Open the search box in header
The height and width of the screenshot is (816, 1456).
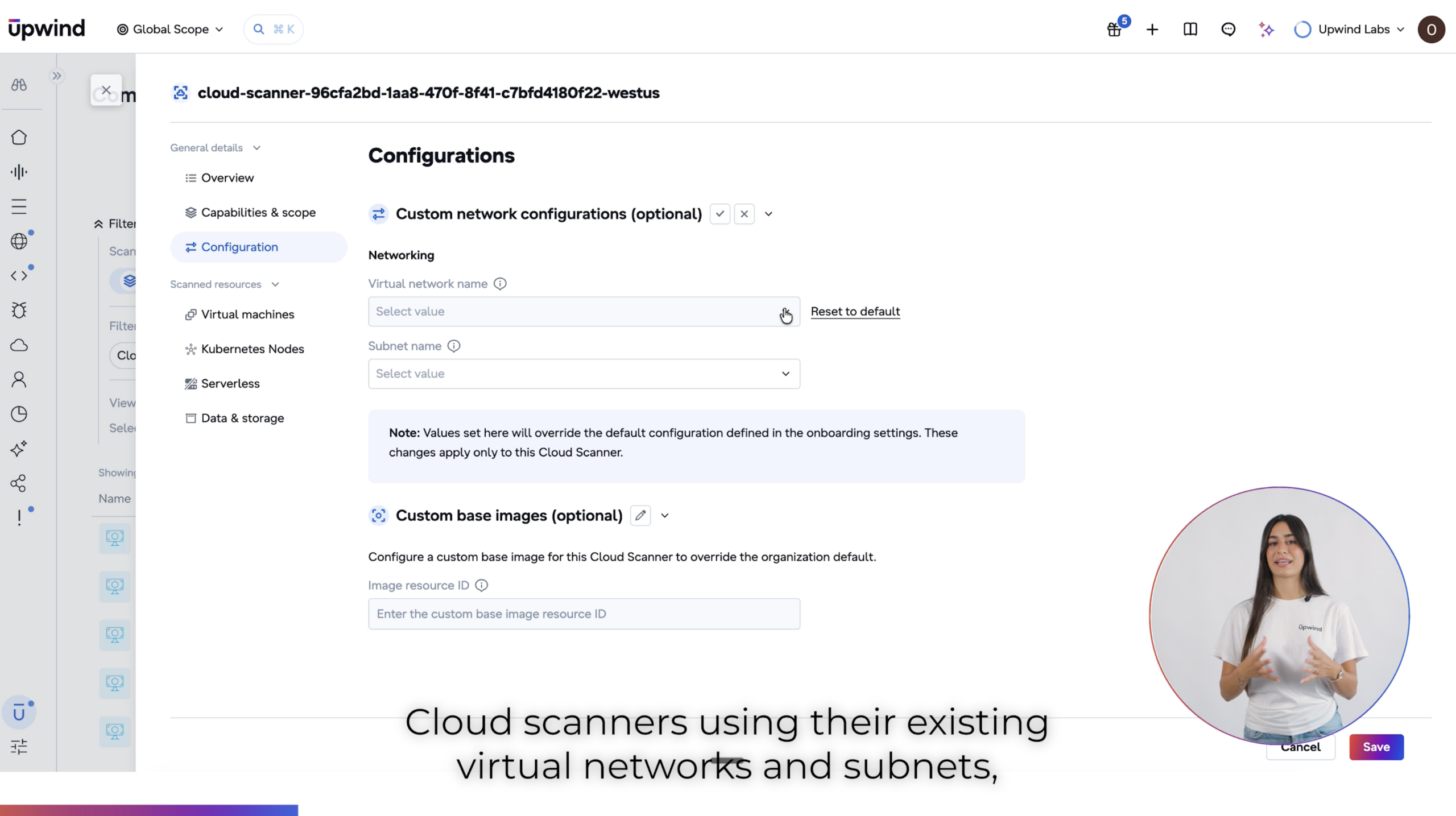click(x=273, y=30)
